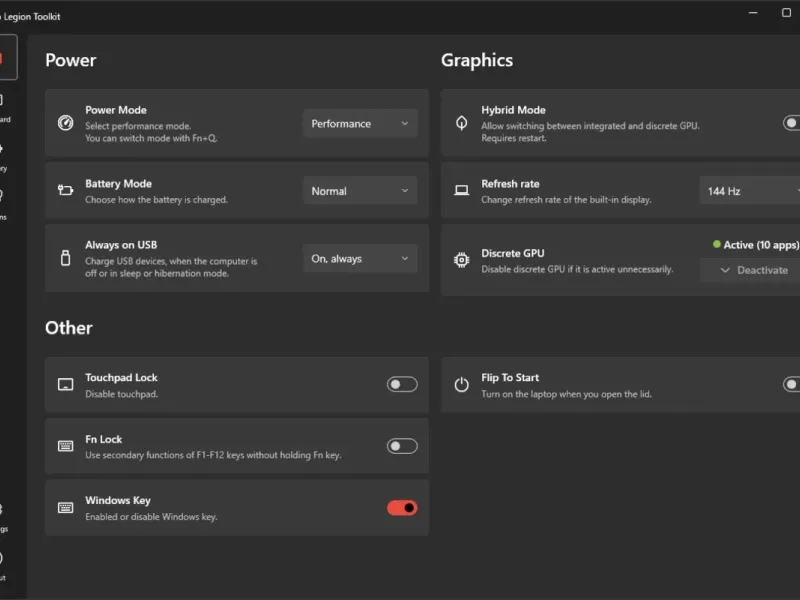Click the Fn Lock keyboard icon

pos(66,446)
